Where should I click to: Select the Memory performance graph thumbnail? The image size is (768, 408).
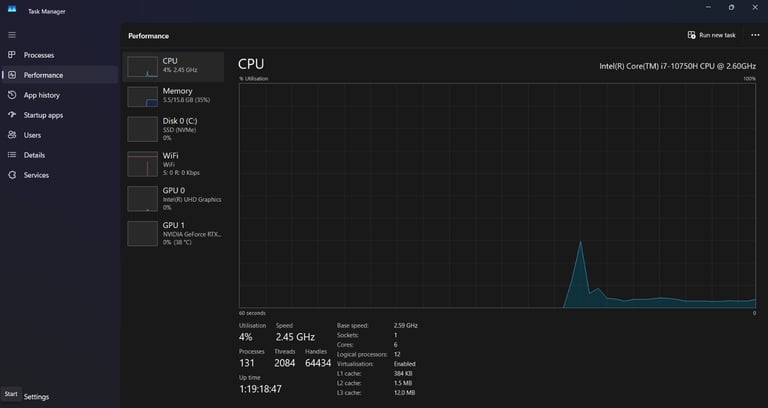click(143, 96)
